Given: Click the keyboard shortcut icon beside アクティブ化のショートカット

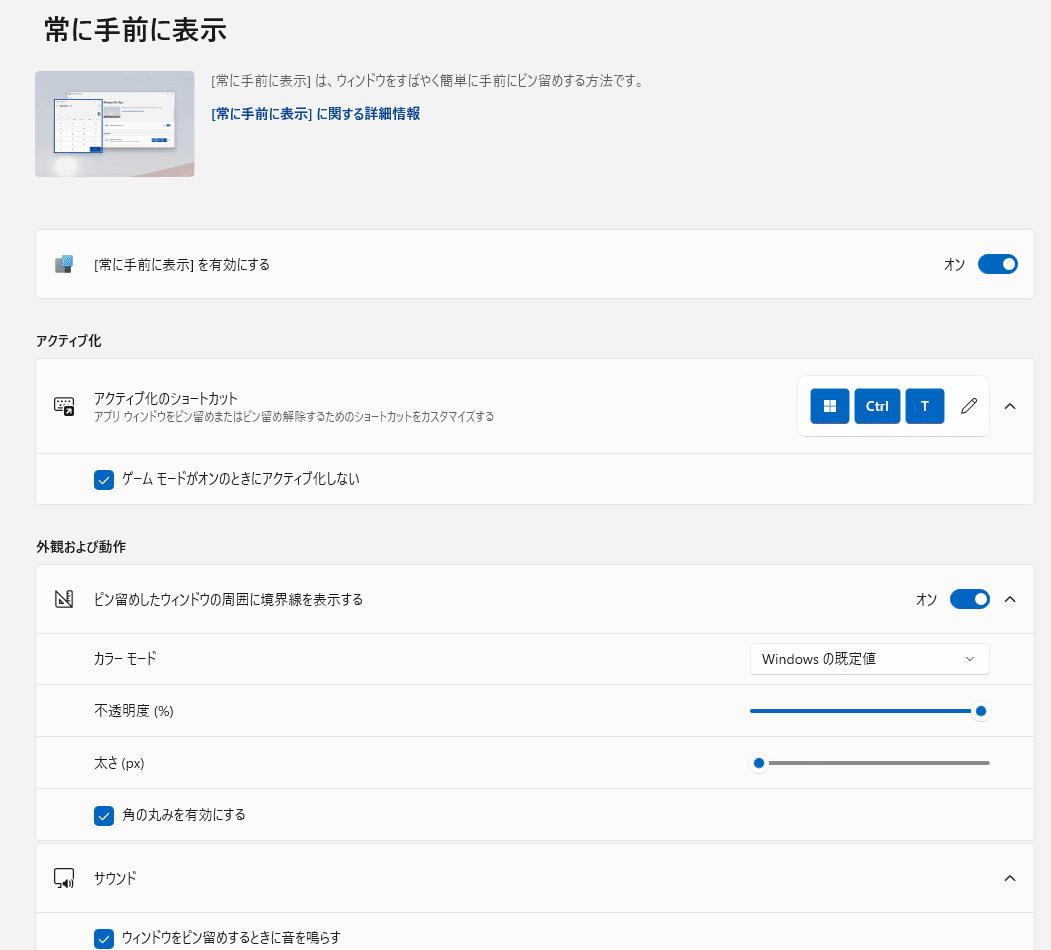Looking at the screenshot, I should point(64,406).
